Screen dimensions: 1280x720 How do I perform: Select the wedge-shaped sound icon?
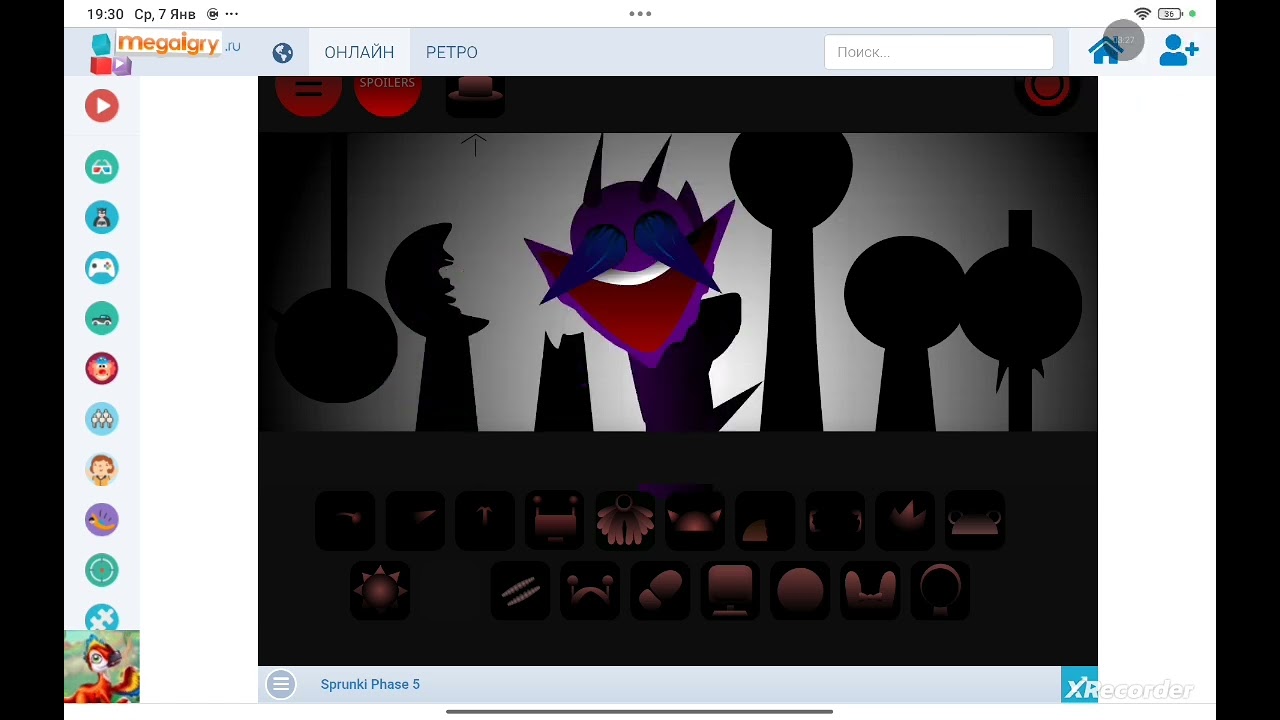415,520
